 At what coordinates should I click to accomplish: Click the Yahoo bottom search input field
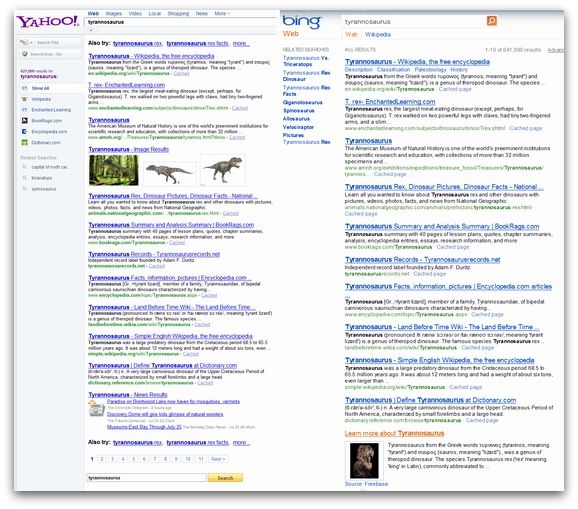(147, 478)
